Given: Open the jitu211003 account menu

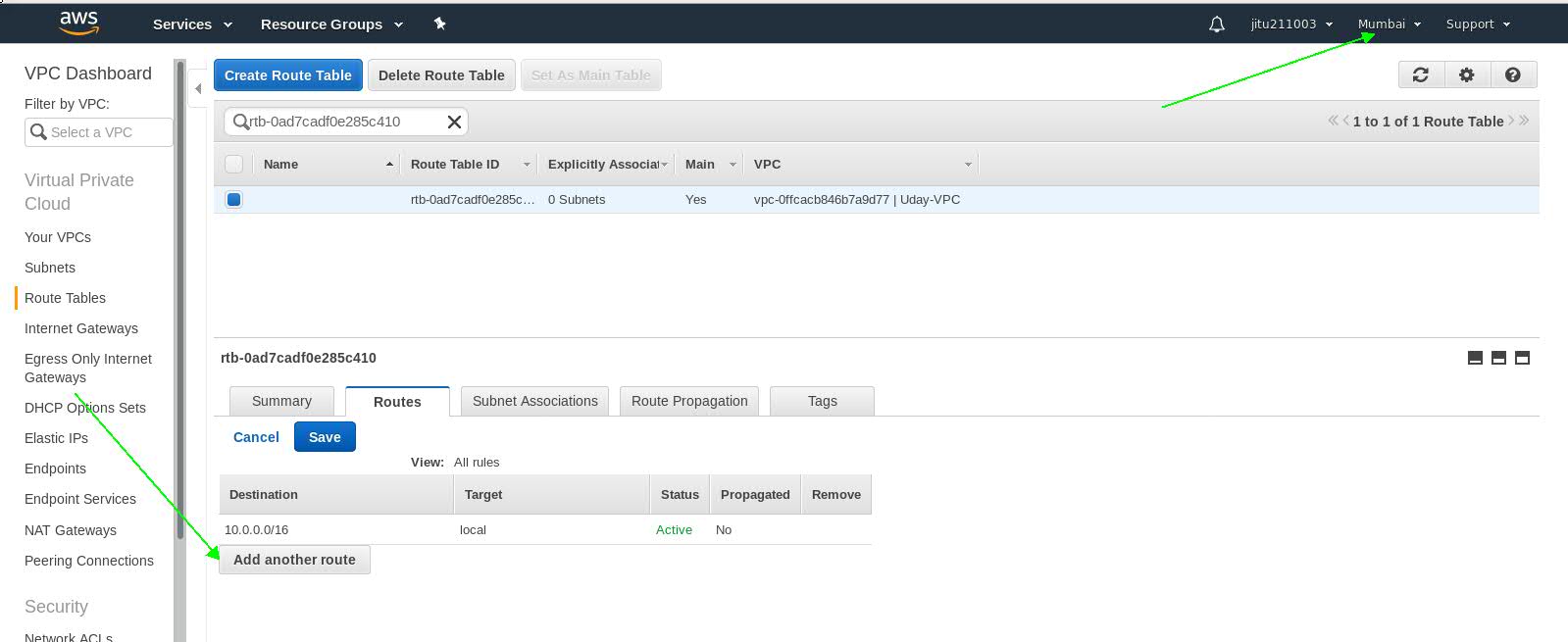Looking at the screenshot, I should [1291, 25].
